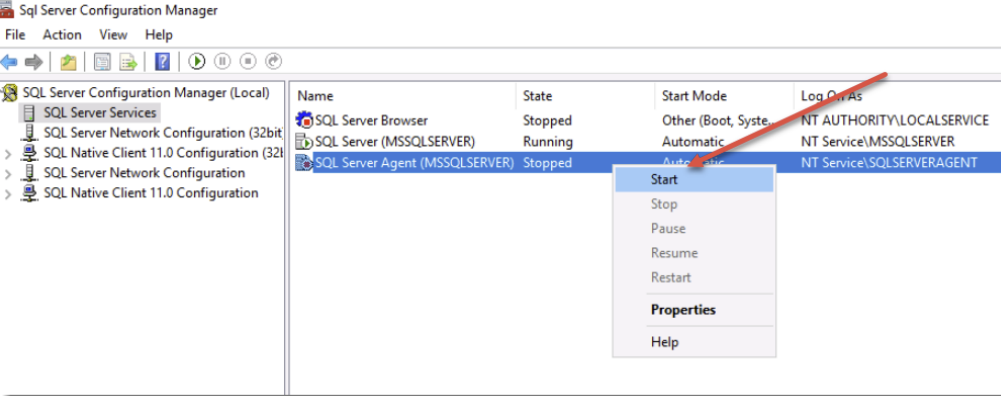1001x396 pixels.
Task: Click NT Service\MSSQLSERVER log on cell
Action: point(878,142)
